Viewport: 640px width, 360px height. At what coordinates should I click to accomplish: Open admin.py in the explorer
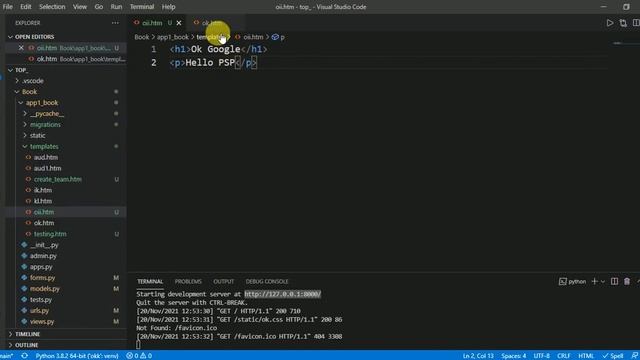coord(43,256)
